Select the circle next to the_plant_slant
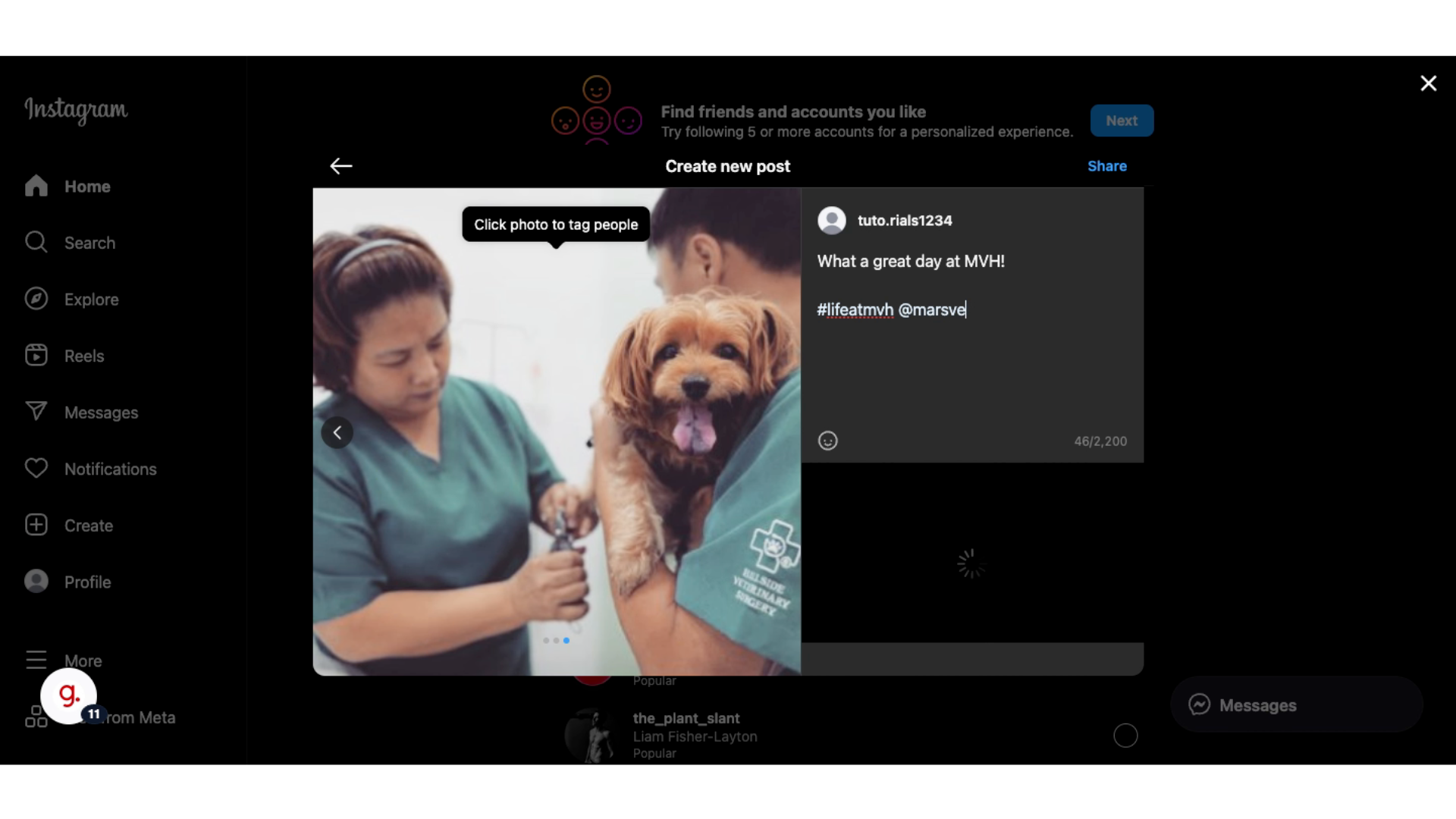 tap(1125, 736)
